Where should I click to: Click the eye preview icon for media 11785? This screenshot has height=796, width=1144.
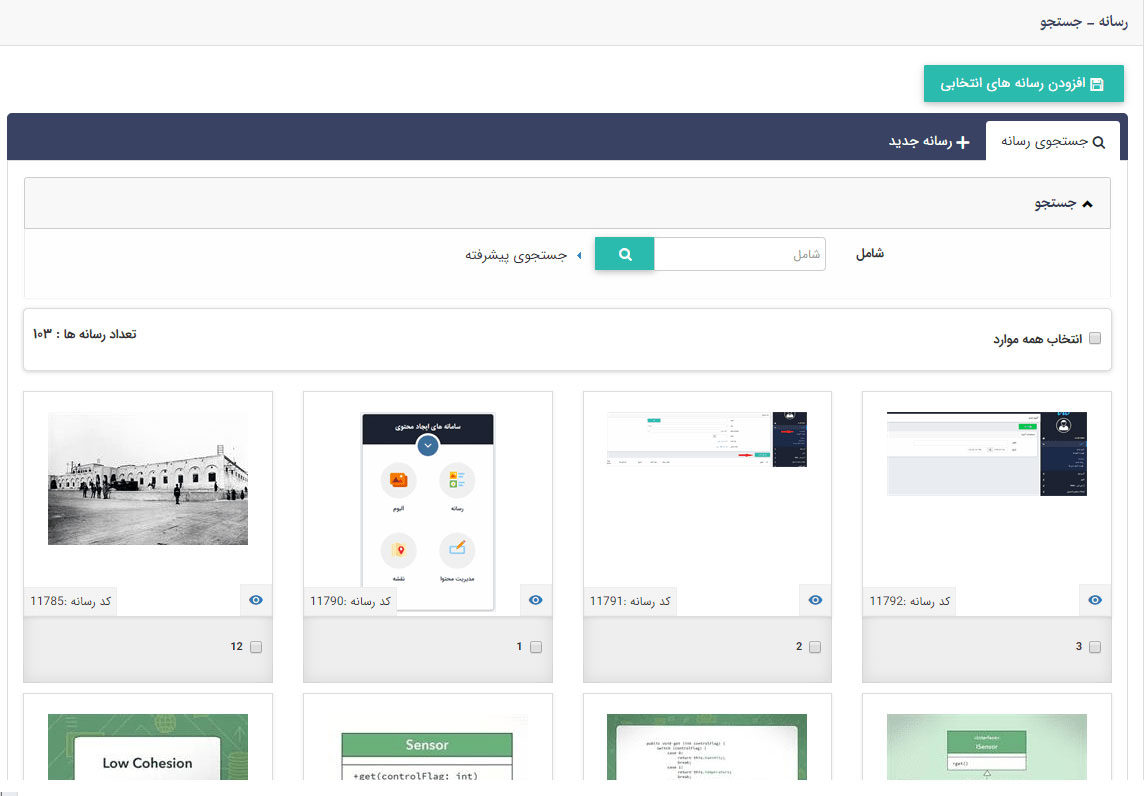point(255,600)
